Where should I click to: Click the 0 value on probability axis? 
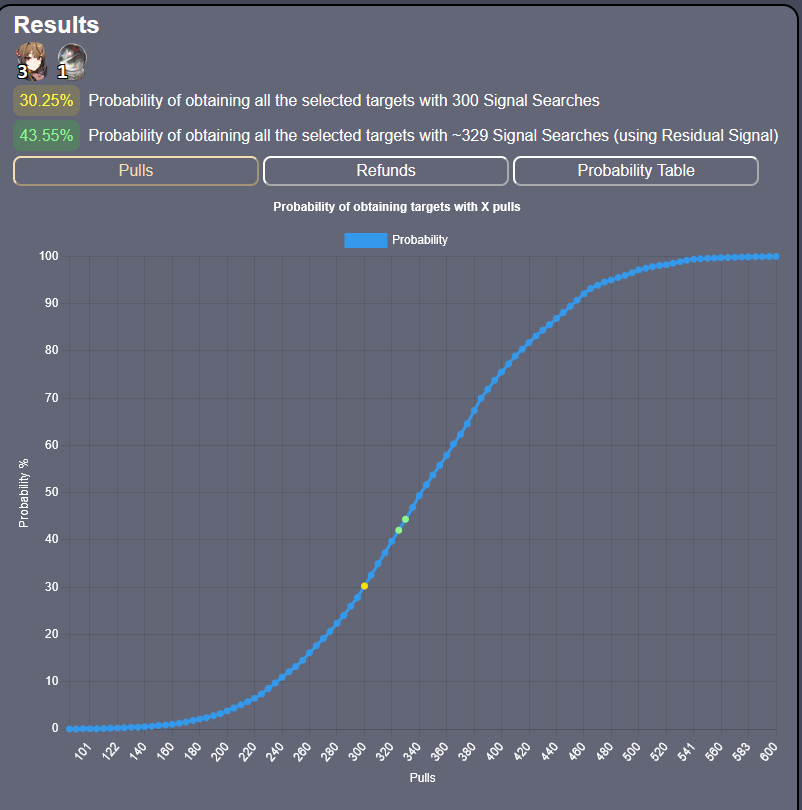tap(55, 728)
